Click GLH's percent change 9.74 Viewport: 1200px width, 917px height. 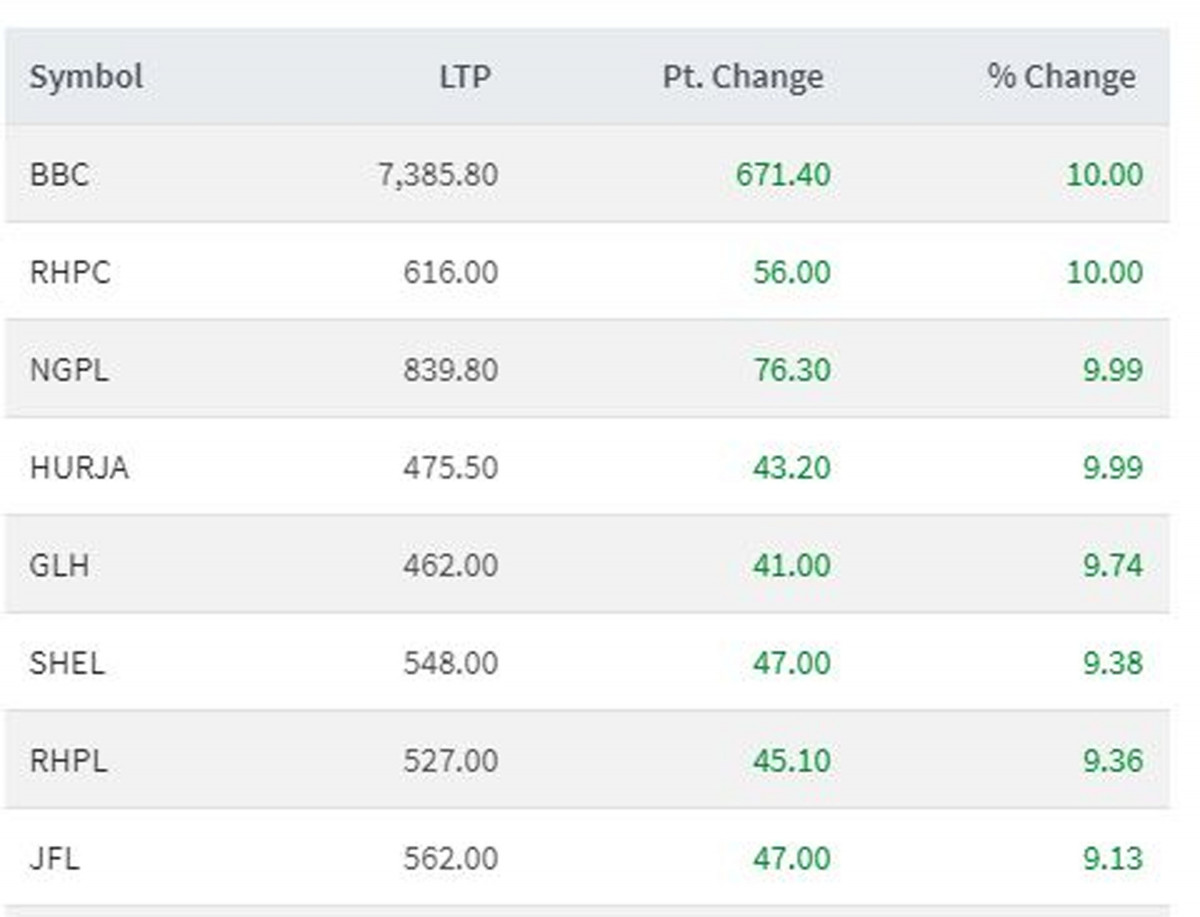coord(1112,566)
